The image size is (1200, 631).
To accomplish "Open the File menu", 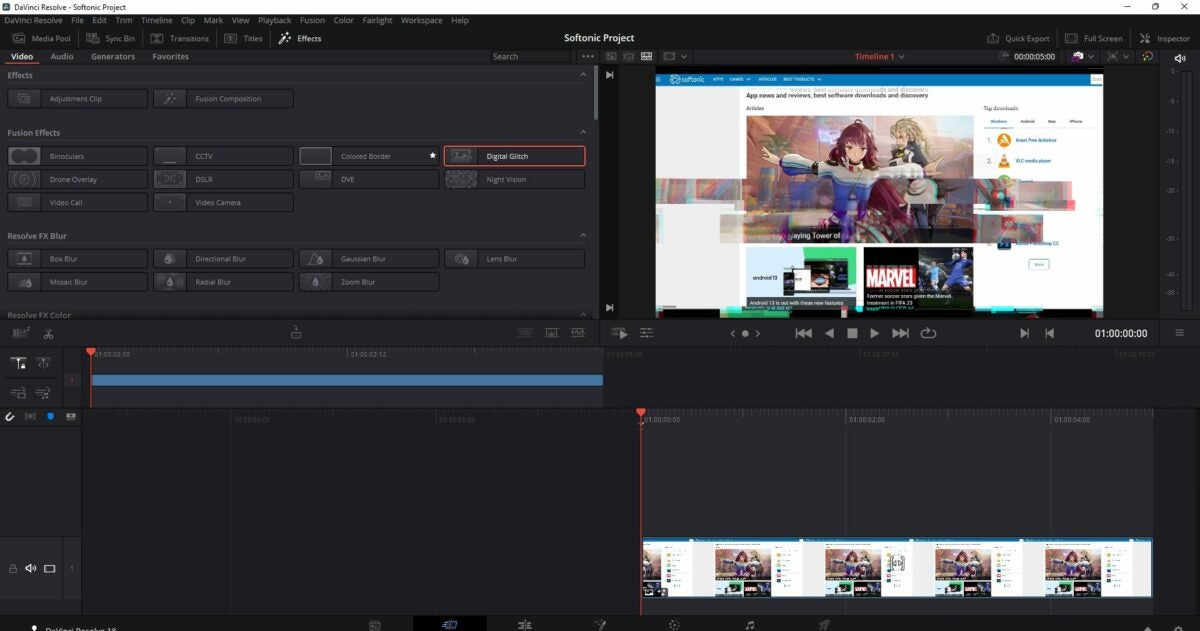I will (77, 20).
